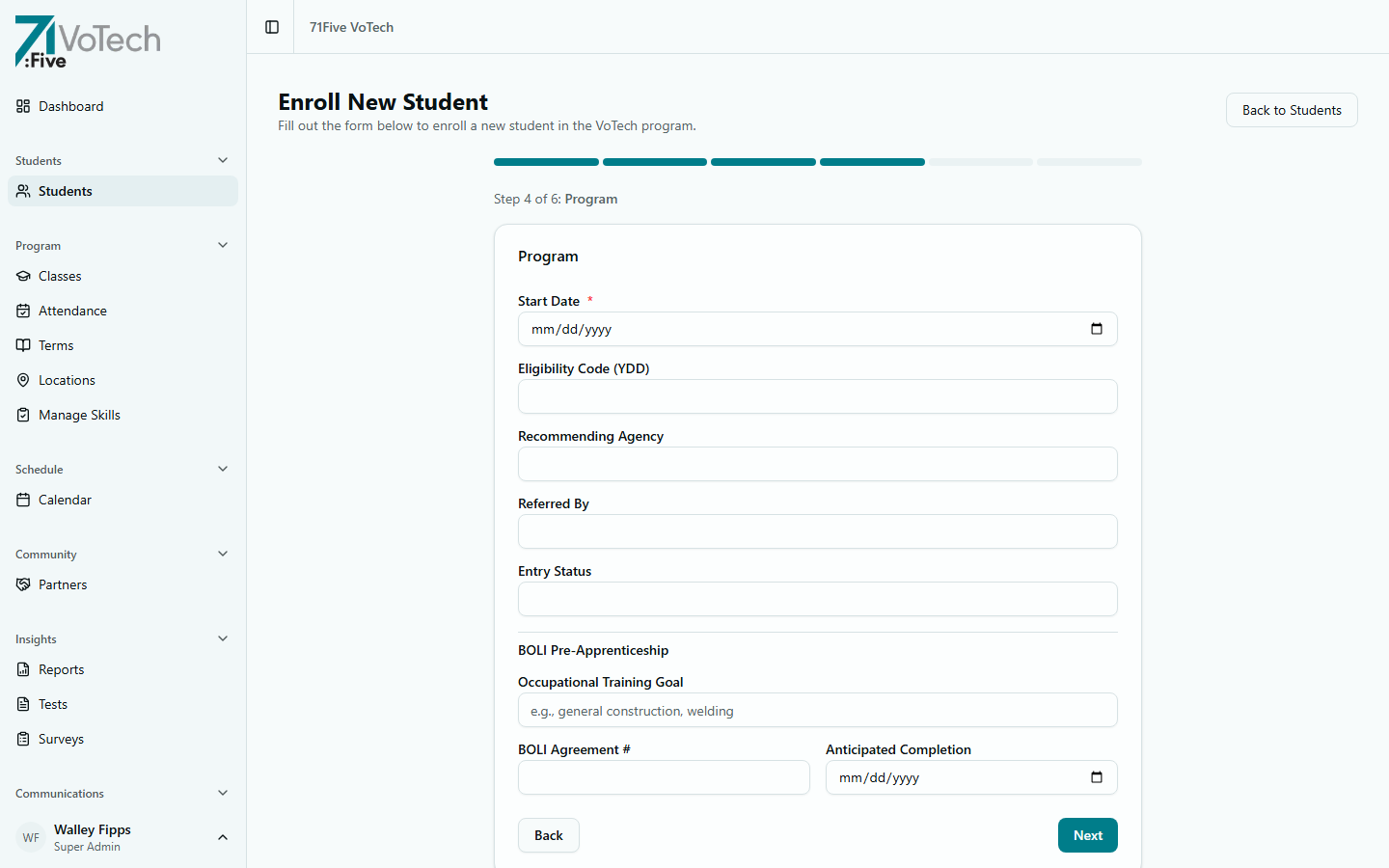1389x868 pixels.
Task: Open the Start Date calendar picker
Action: coord(1097,329)
